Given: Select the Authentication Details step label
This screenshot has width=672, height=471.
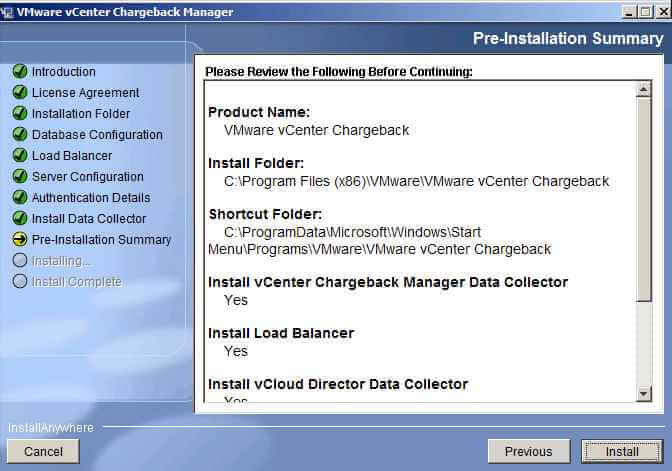Looking at the screenshot, I should coord(91,198).
